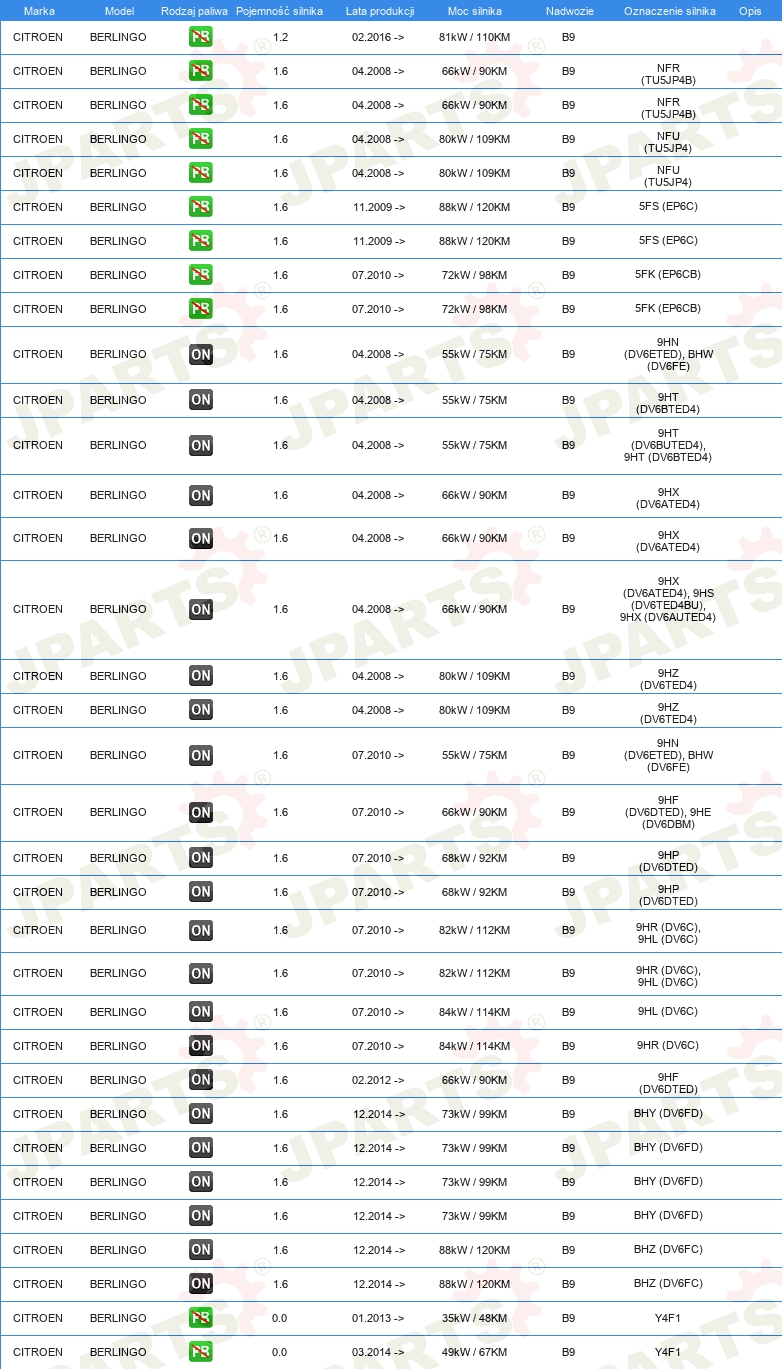Select the 49kW / 67KM power cell

tap(474, 1352)
